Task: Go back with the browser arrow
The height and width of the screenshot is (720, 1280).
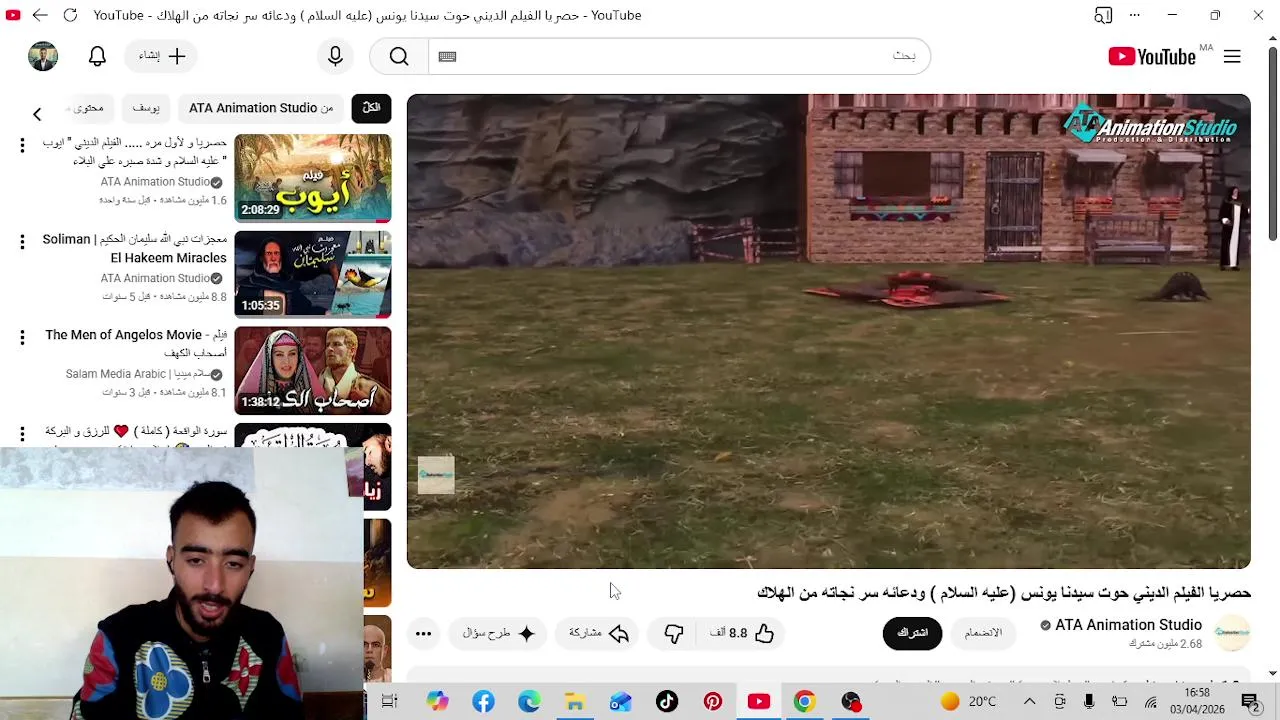Action: click(40, 15)
